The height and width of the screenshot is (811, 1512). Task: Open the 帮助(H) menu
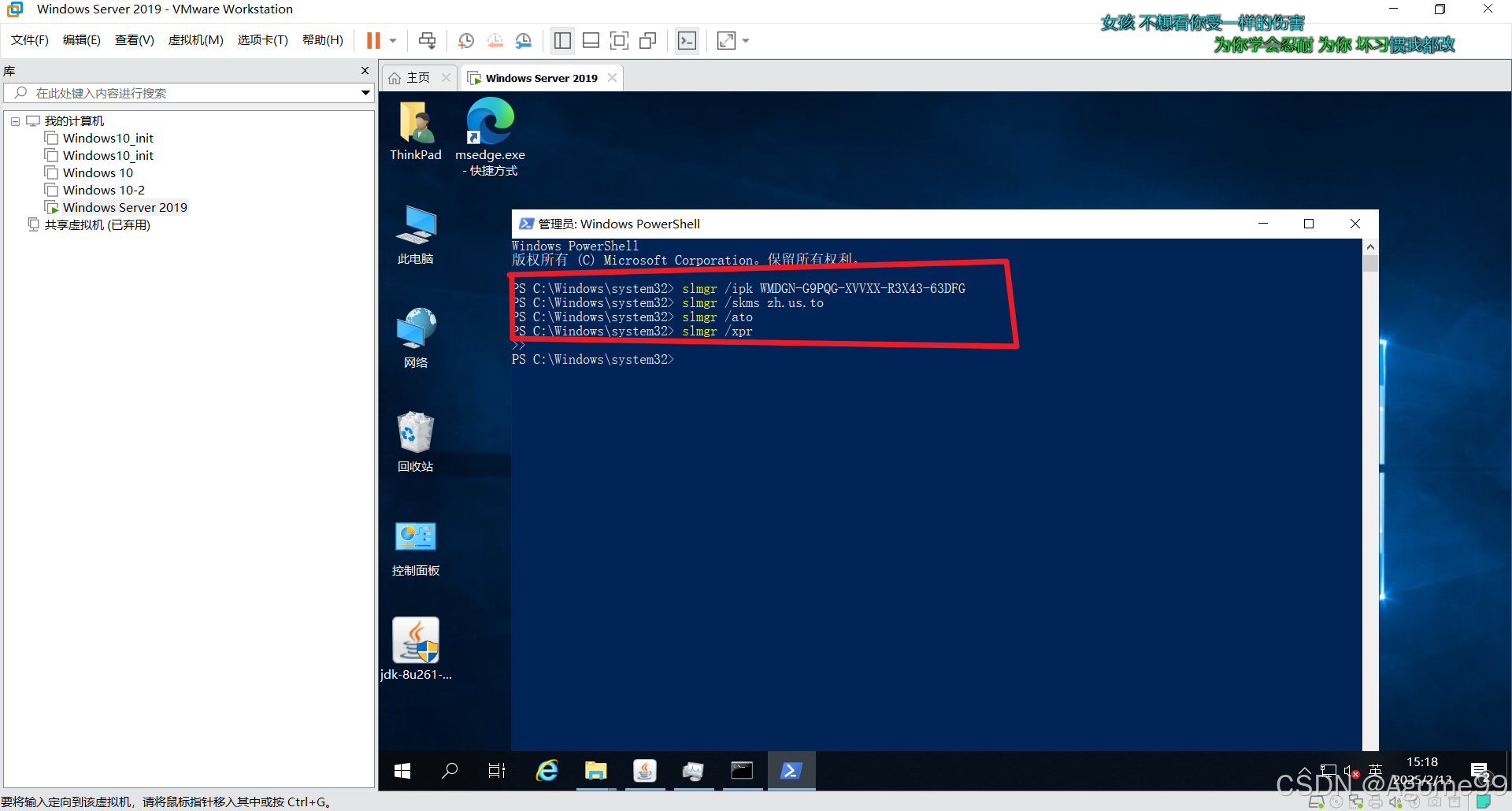(x=323, y=40)
